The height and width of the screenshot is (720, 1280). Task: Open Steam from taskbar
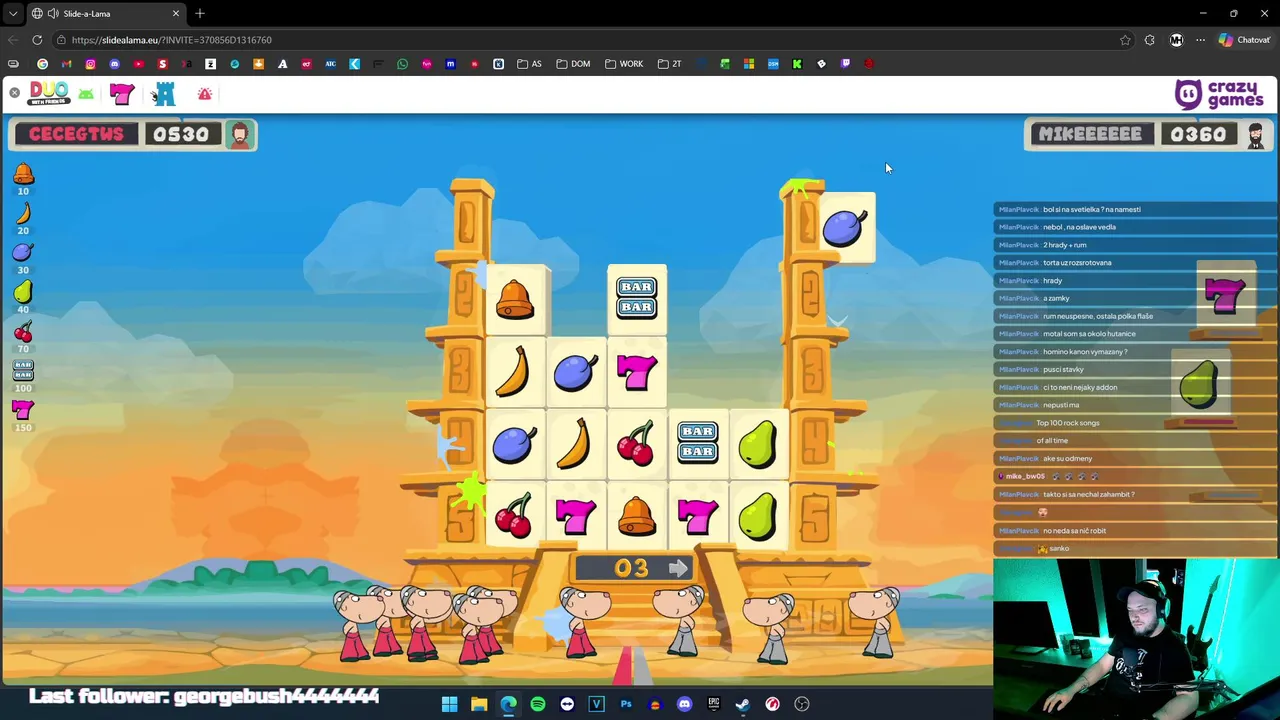[743, 704]
